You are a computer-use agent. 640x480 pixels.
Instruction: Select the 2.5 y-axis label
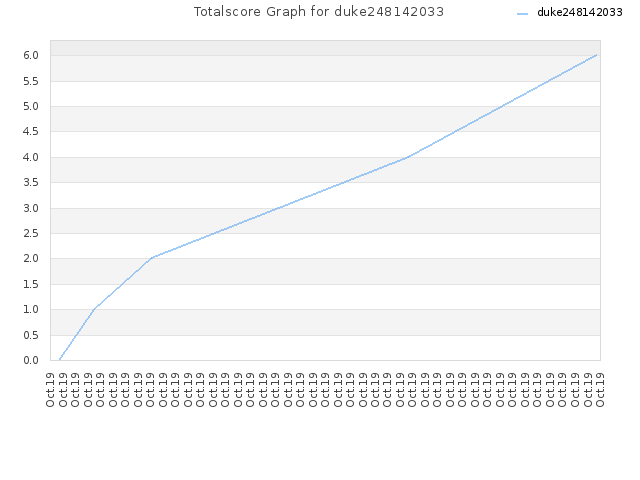[31, 233]
